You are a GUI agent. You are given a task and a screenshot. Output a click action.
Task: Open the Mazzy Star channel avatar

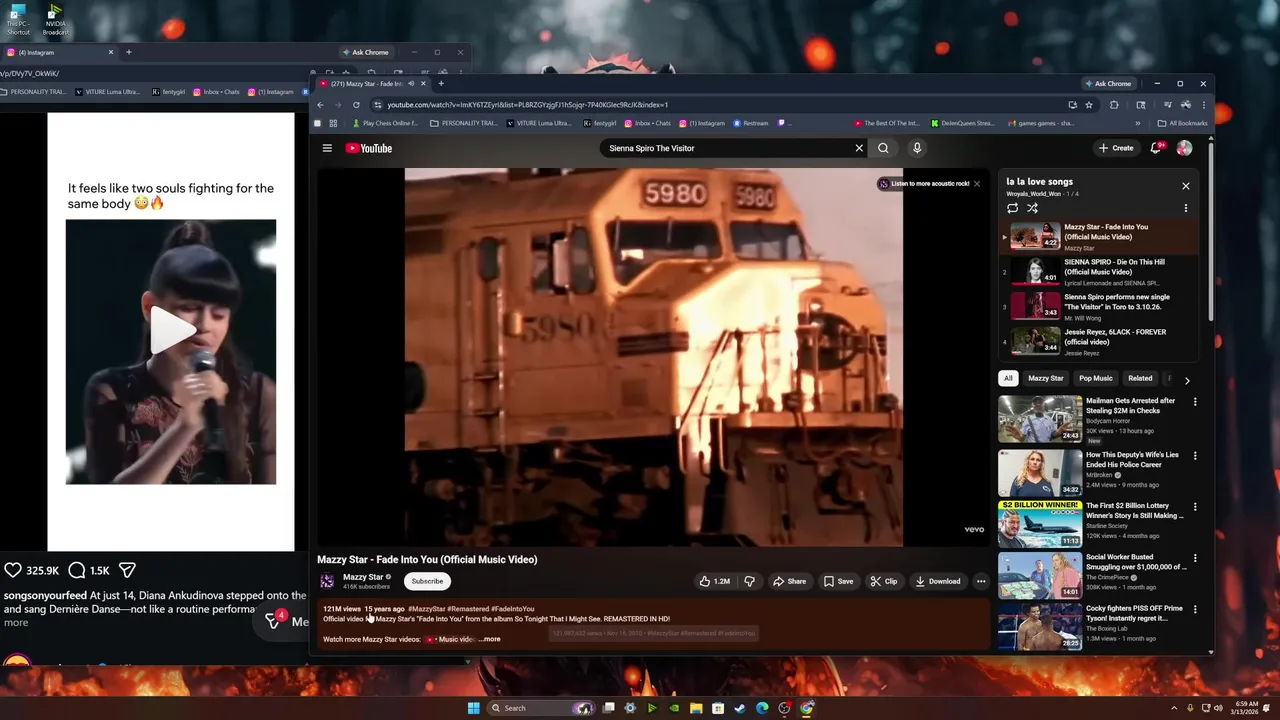click(x=327, y=581)
